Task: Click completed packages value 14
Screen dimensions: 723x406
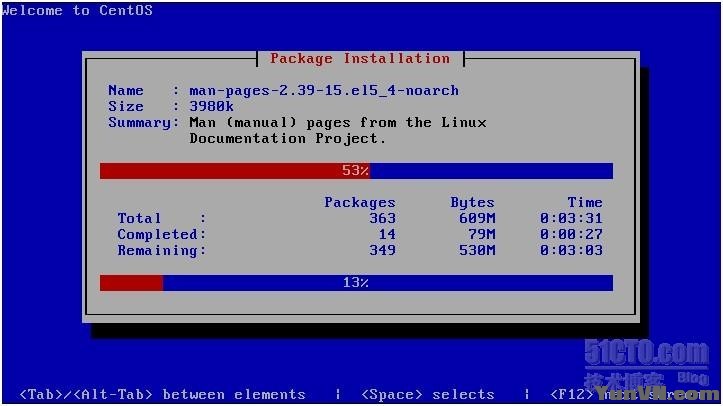Action: pyautogui.click(x=387, y=235)
